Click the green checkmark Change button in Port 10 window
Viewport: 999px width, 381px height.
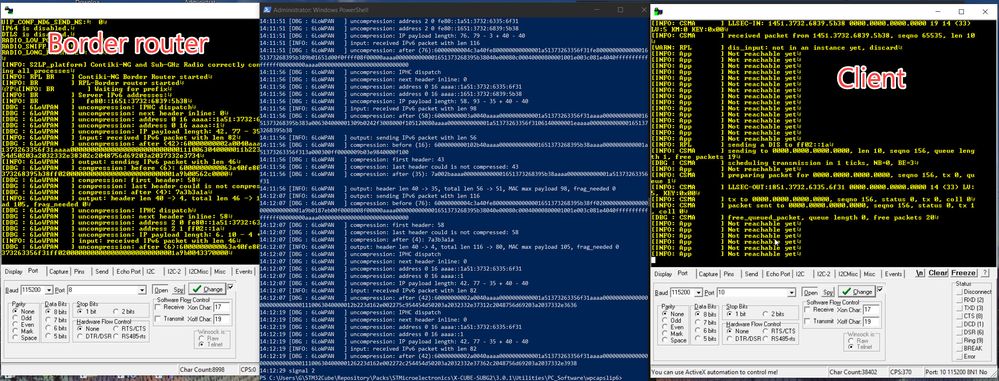coord(857,291)
